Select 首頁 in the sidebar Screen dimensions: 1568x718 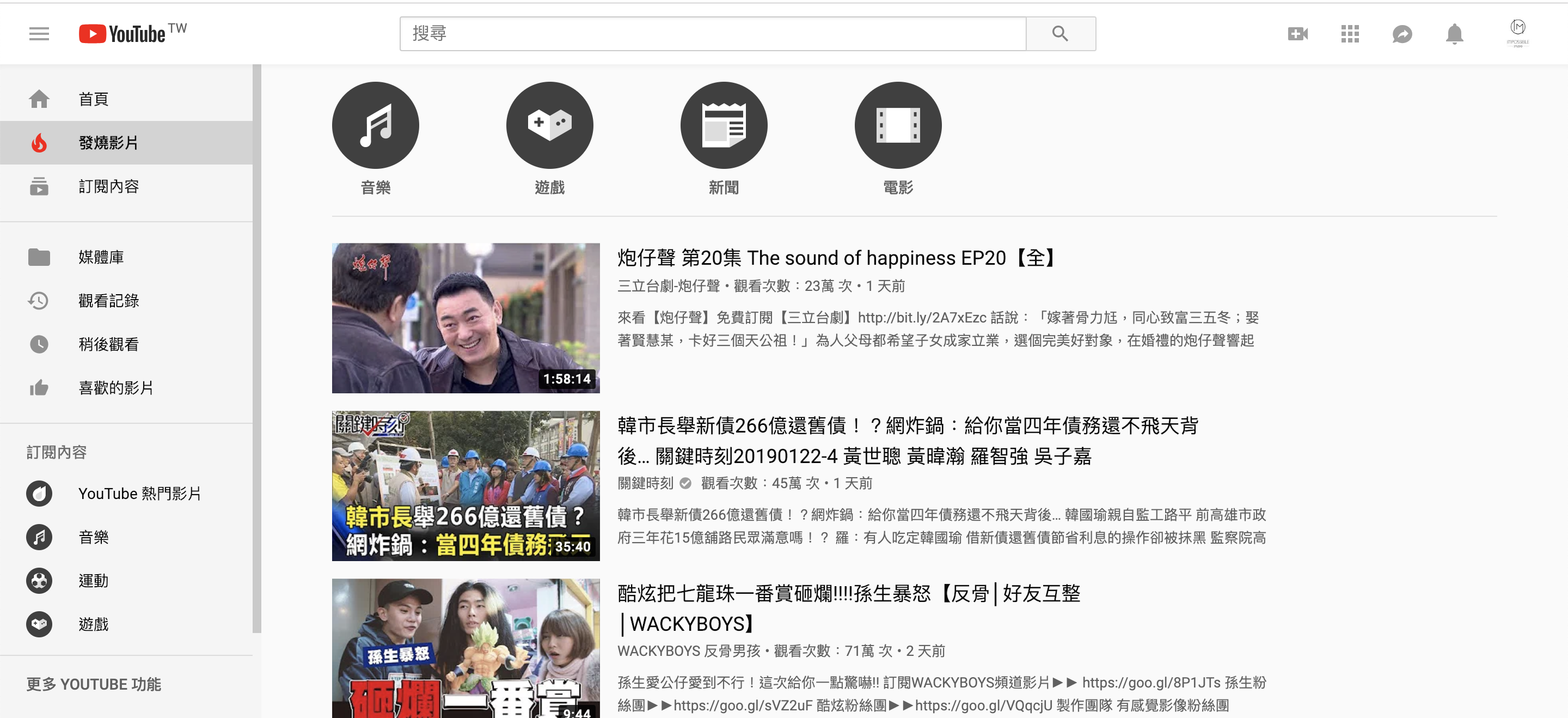(126, 99)
